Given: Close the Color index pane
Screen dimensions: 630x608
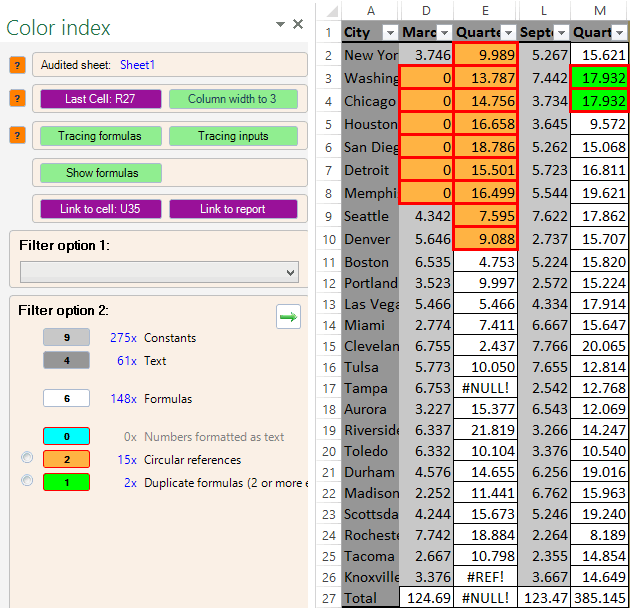Looking at the screenshot, I should point(298,24).
